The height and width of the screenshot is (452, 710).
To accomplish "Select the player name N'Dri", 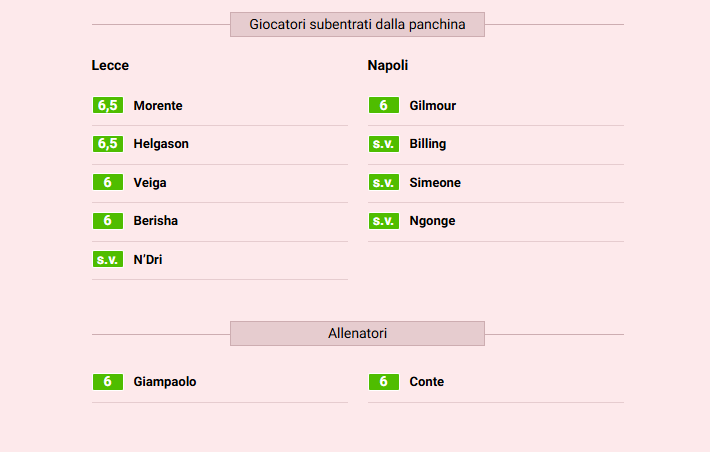I will click(148, 260).
